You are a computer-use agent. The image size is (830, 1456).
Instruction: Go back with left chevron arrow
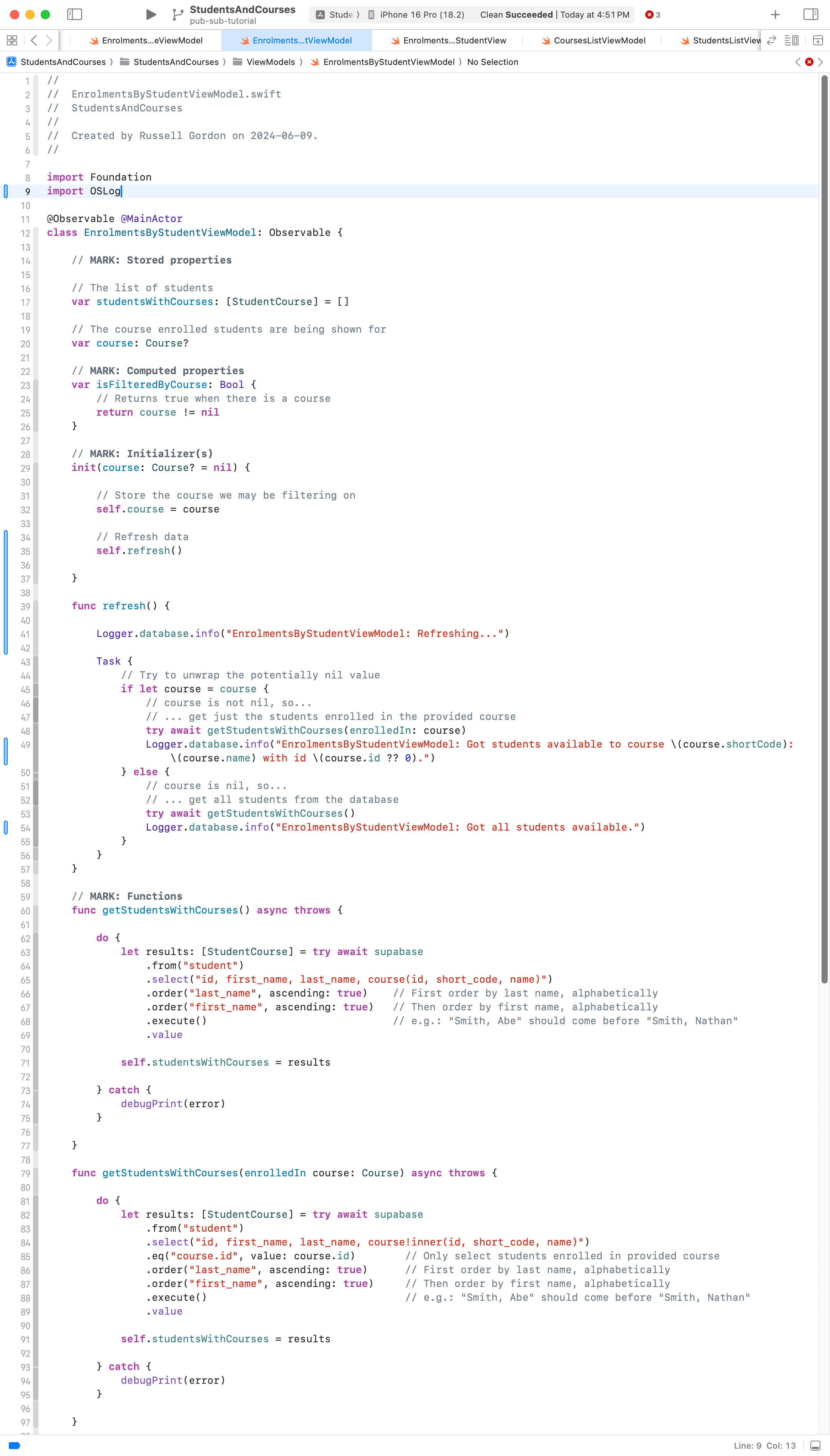[34, 40]
